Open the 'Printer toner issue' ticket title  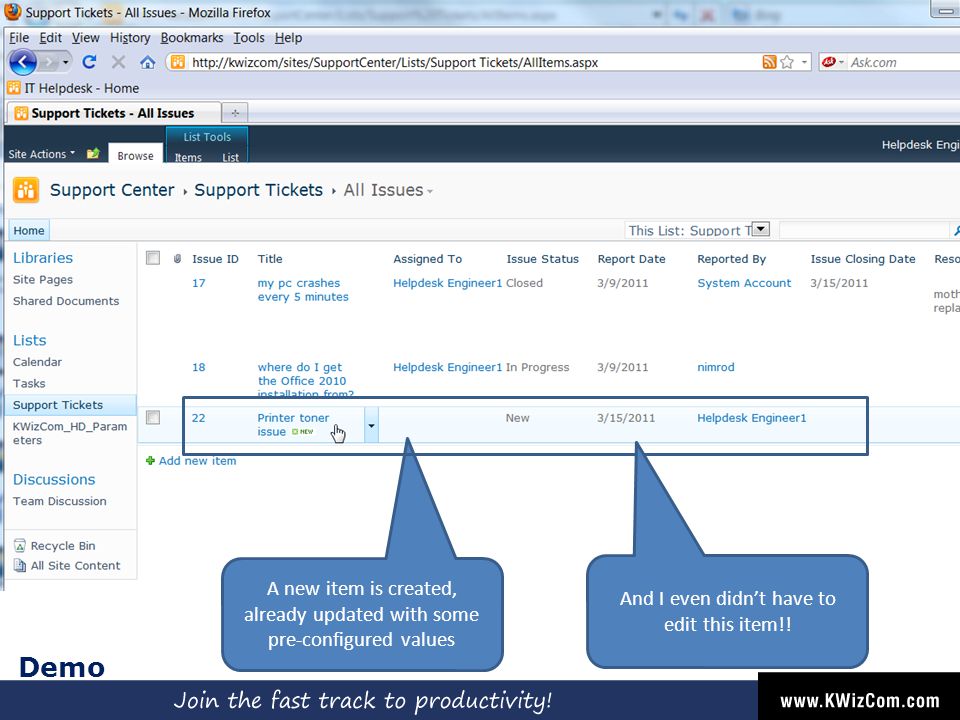[293, 424]
